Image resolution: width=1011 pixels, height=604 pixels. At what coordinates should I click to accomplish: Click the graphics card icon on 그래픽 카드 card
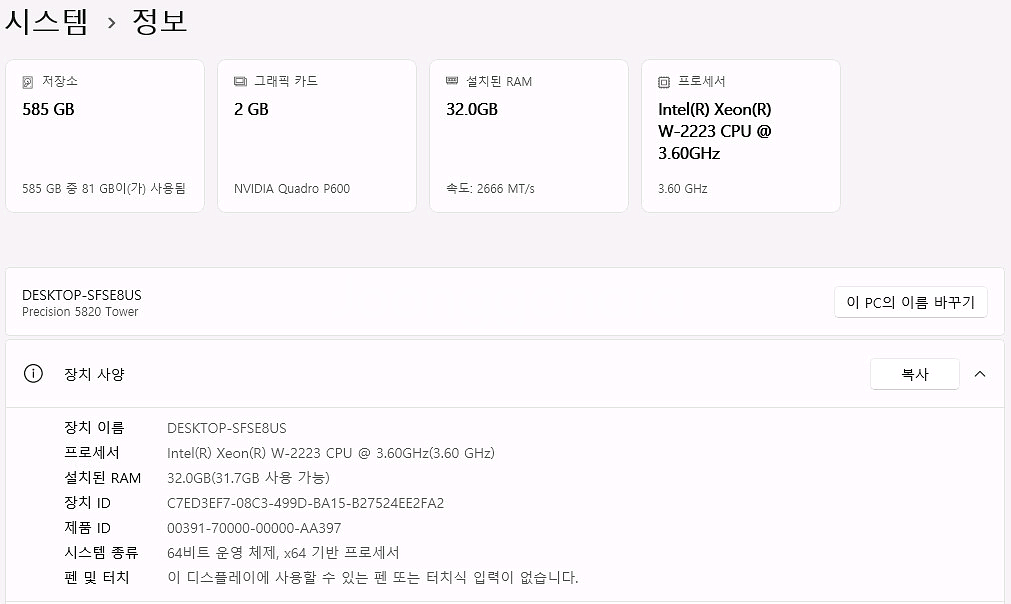tap(239, 81)
